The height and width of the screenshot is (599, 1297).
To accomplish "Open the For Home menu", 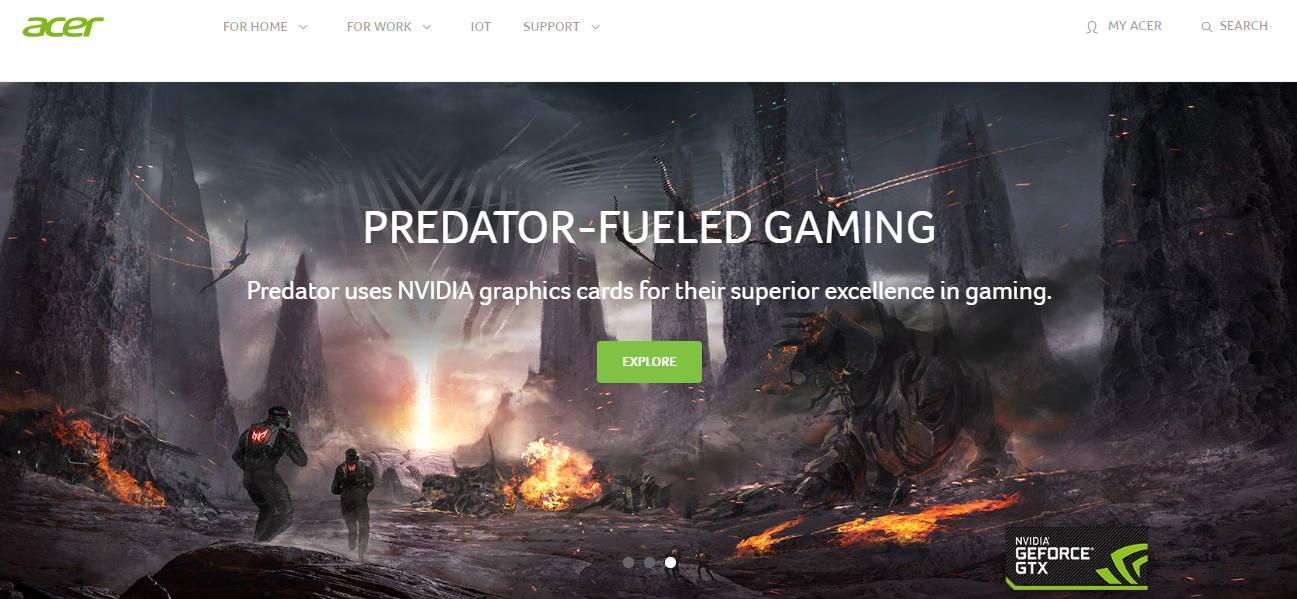I will pos(255,27).
